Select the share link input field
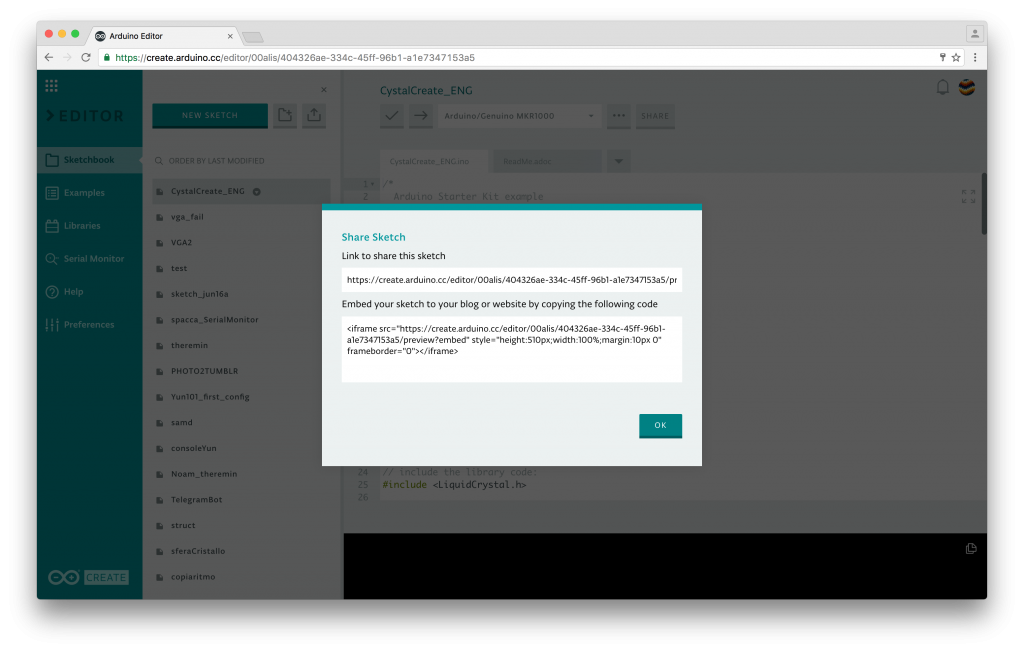This screenshot has height=652, width=1024. coord(511,279)
